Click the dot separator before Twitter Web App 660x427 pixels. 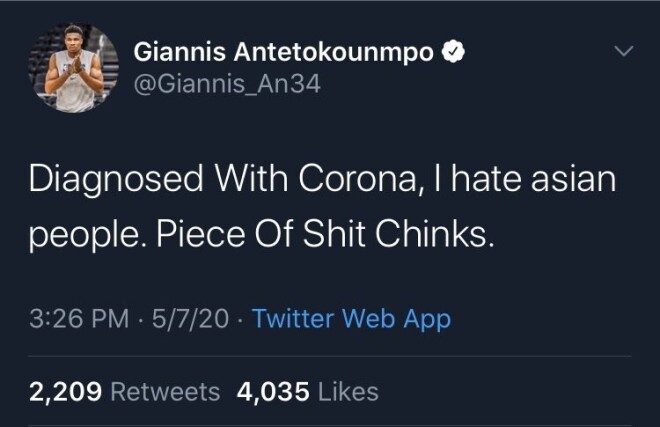241,319
